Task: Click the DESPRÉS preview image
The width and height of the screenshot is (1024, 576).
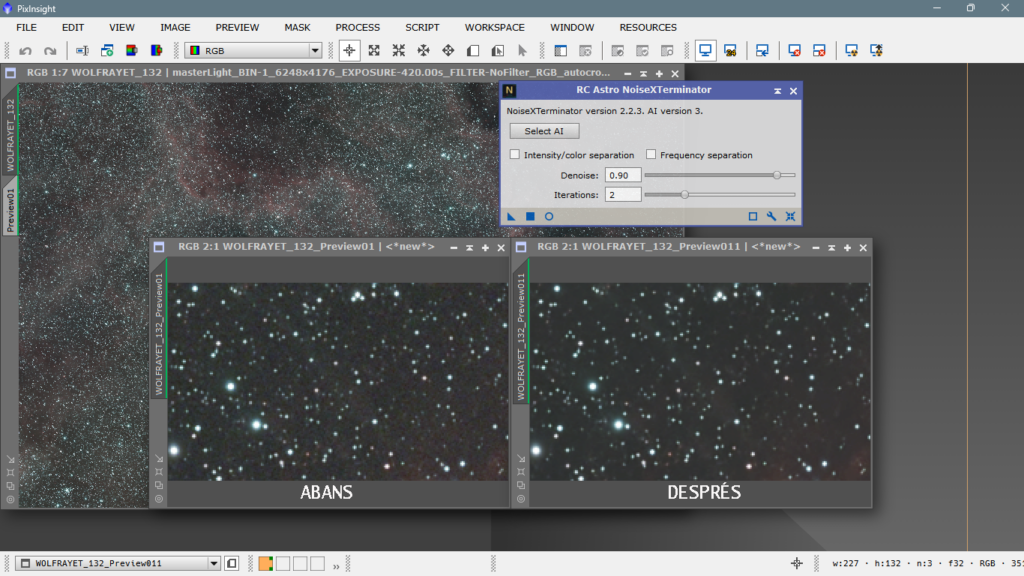Action: (699, 381)
